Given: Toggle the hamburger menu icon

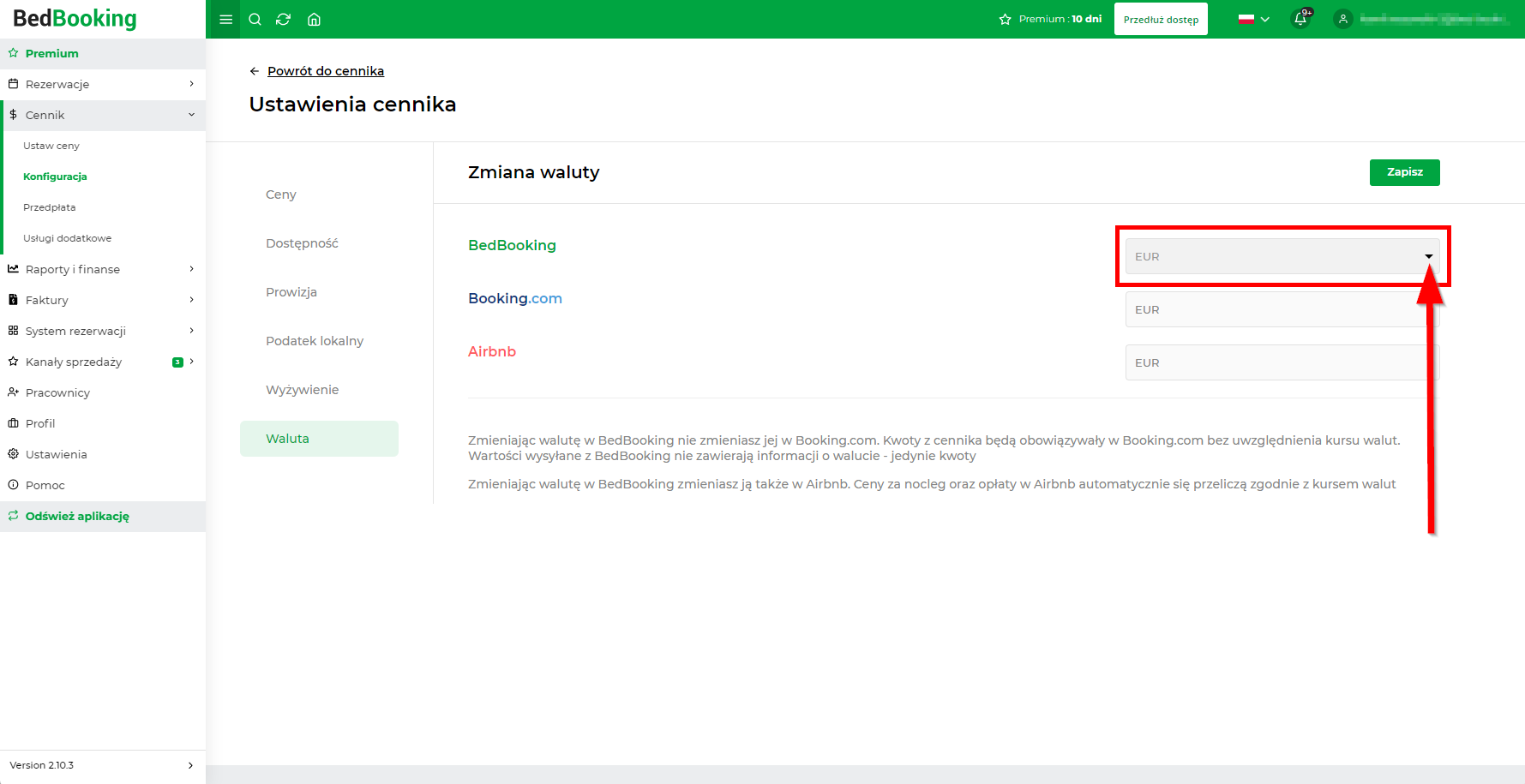Looking at the screenshot, I should click(x=226, y=20).
